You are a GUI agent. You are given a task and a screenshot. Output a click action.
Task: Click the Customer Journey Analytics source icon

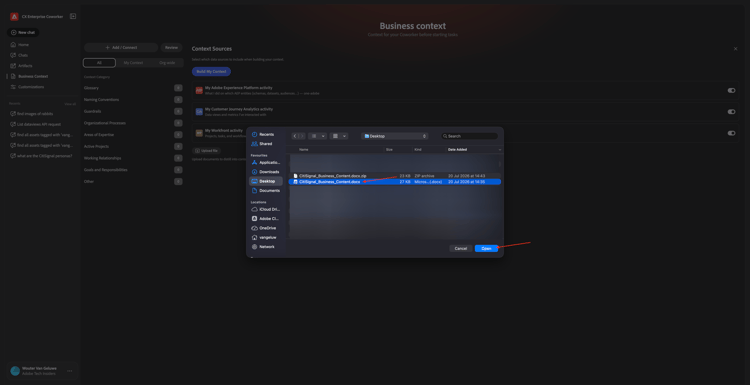tap(199, 111)
